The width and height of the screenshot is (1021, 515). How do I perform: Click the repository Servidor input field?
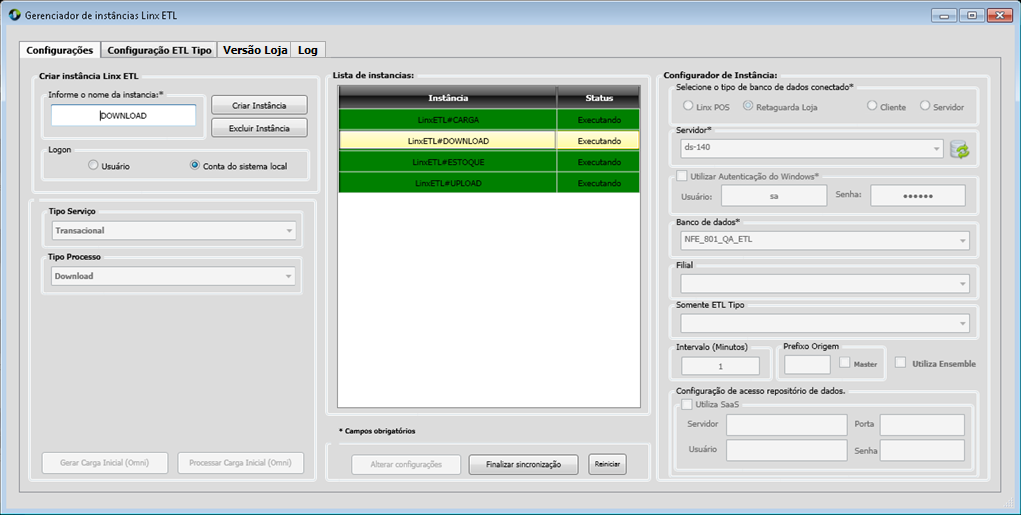coord(787,425)
